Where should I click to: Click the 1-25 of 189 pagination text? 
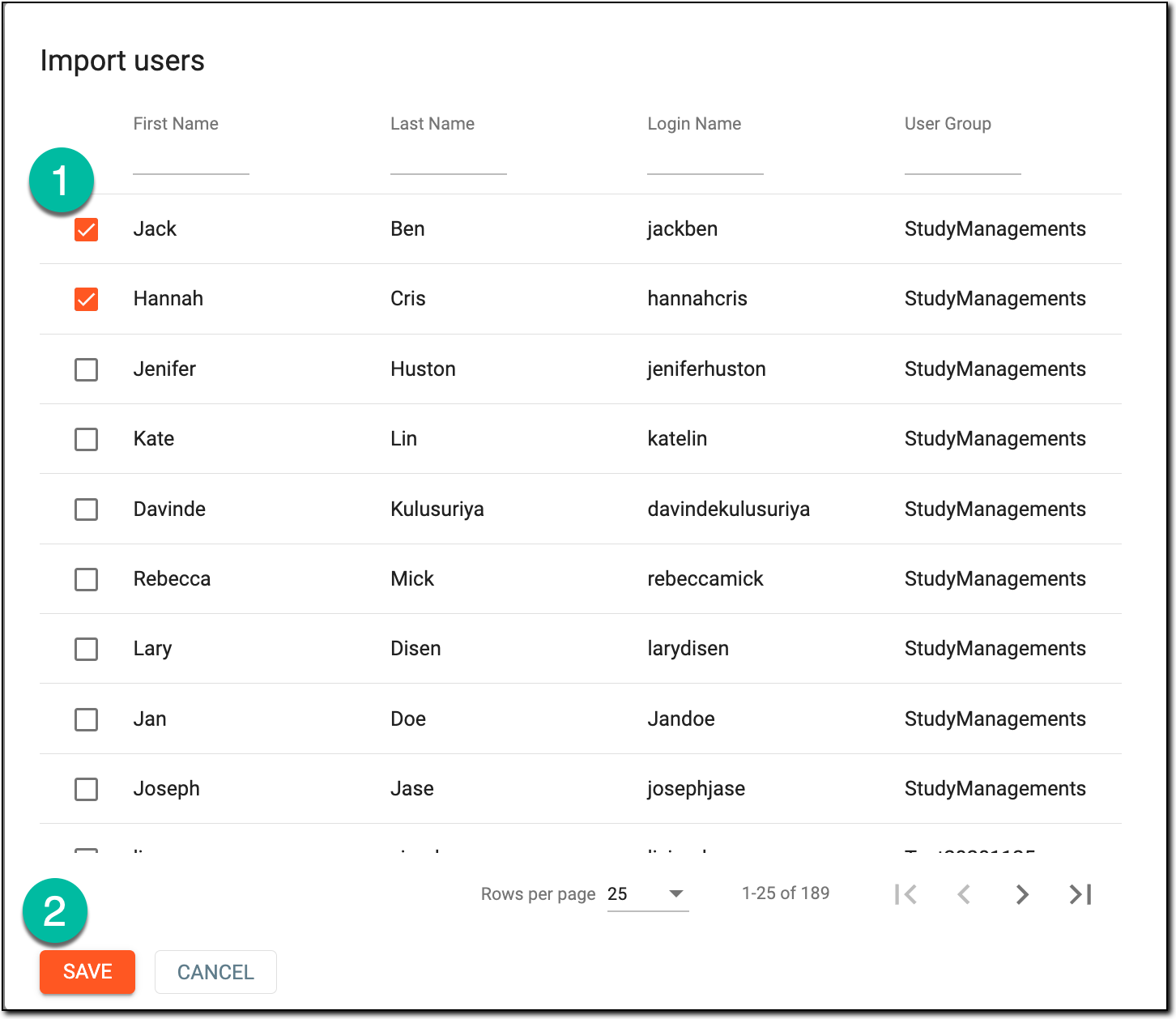[786, 893]
